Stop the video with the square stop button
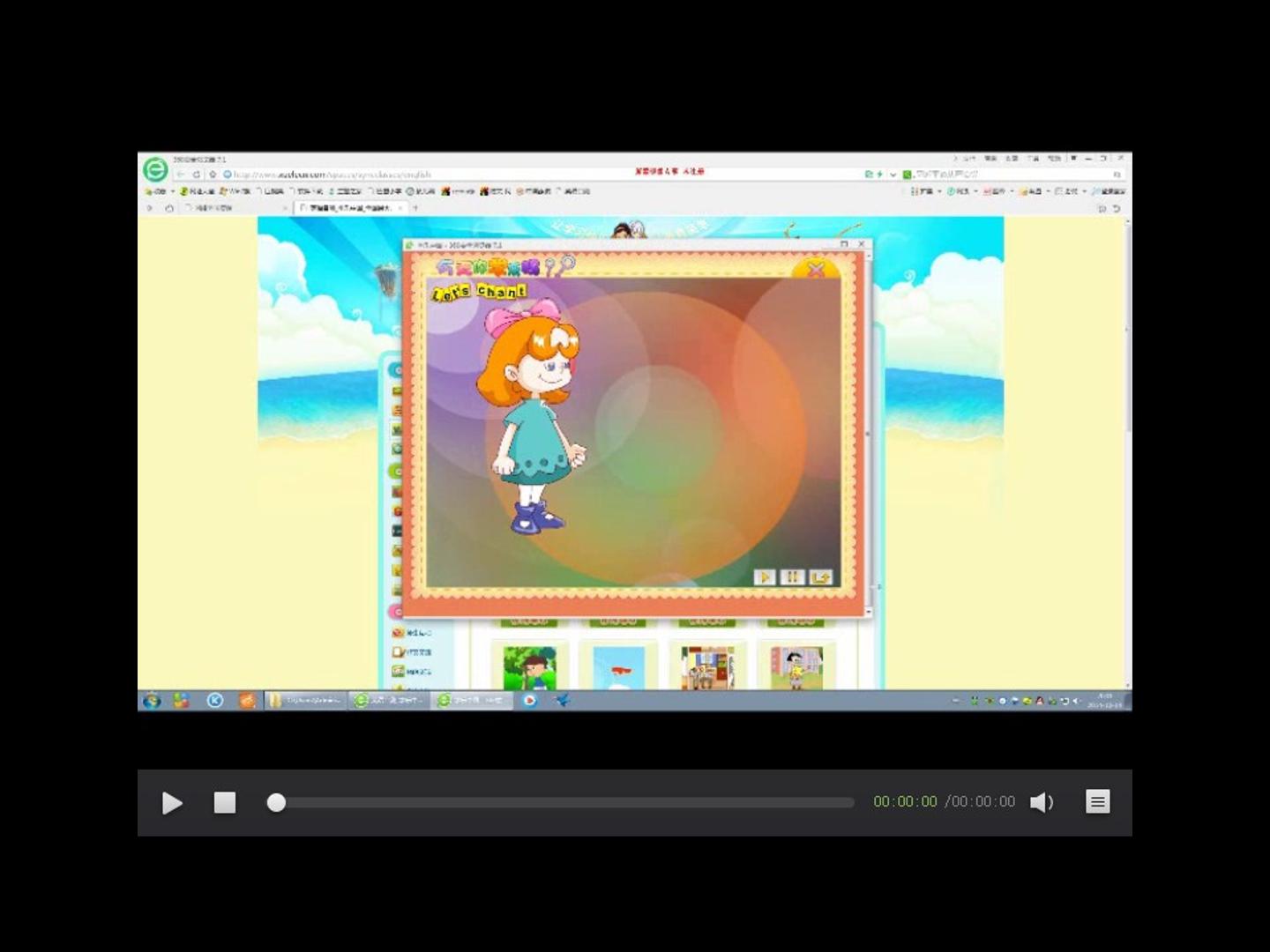 225,802
